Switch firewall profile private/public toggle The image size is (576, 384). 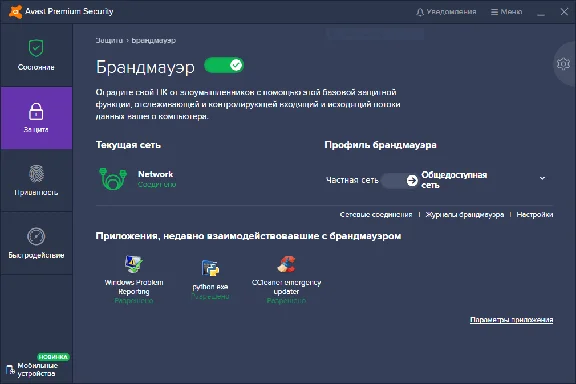click(x=400, y=180)
